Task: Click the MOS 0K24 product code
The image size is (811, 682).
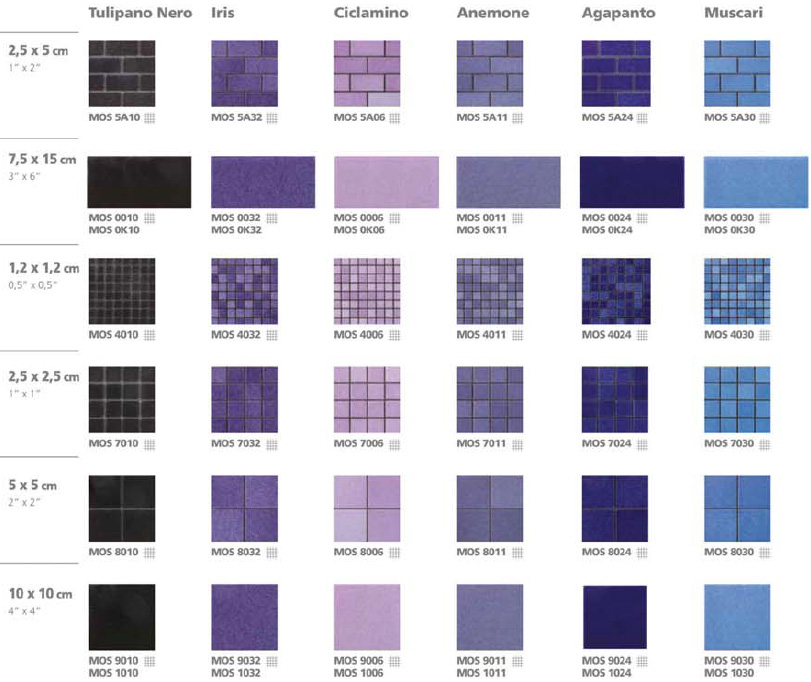Action: tap(604, 230)
